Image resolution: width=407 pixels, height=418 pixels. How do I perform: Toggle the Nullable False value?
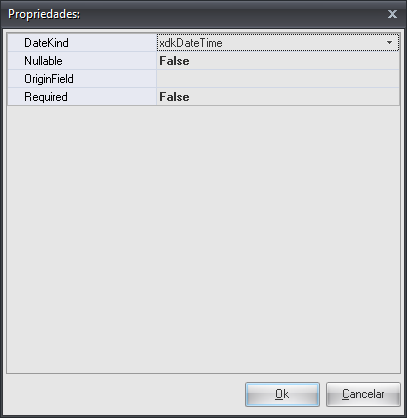[174, 61]
